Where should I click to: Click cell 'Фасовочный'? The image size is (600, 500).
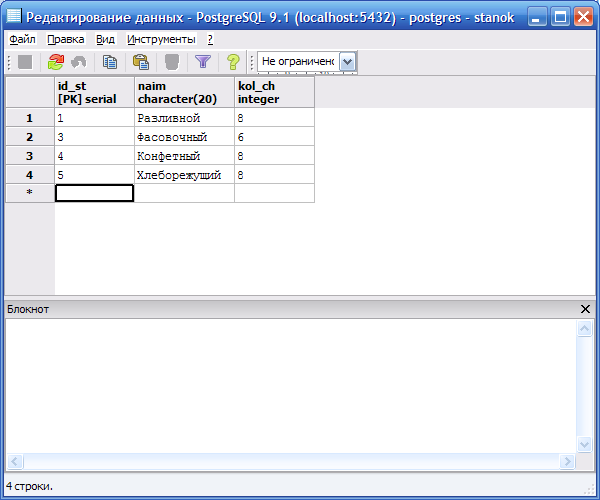coord(184,137)
